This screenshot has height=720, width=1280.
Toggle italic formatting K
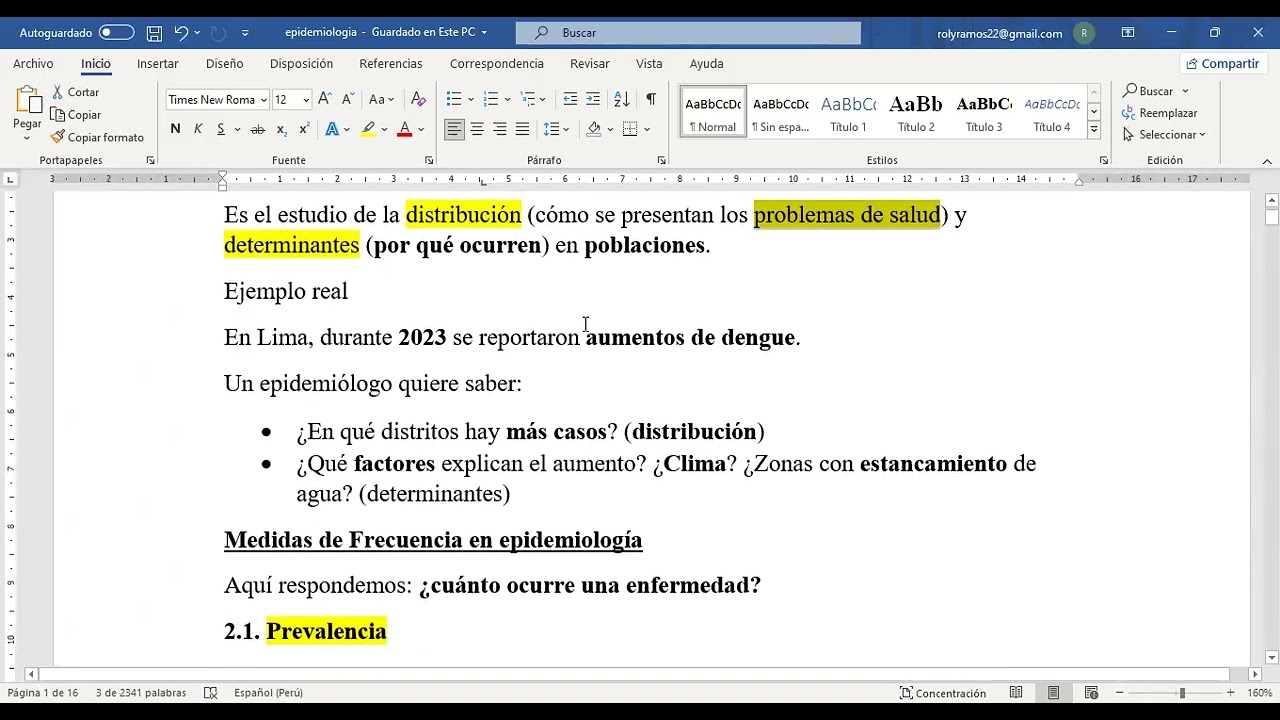(198, 129)
